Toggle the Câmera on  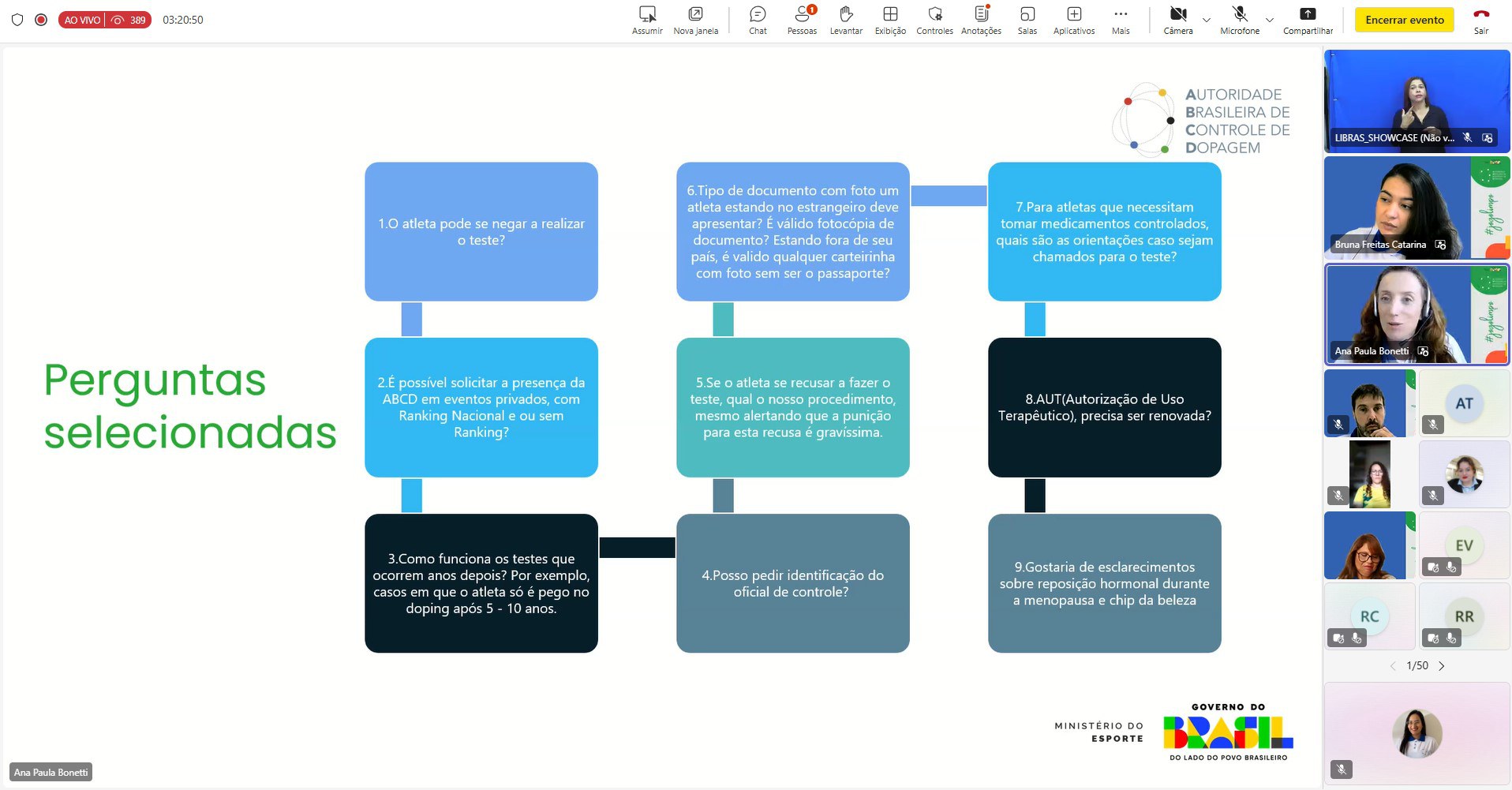1177,20
